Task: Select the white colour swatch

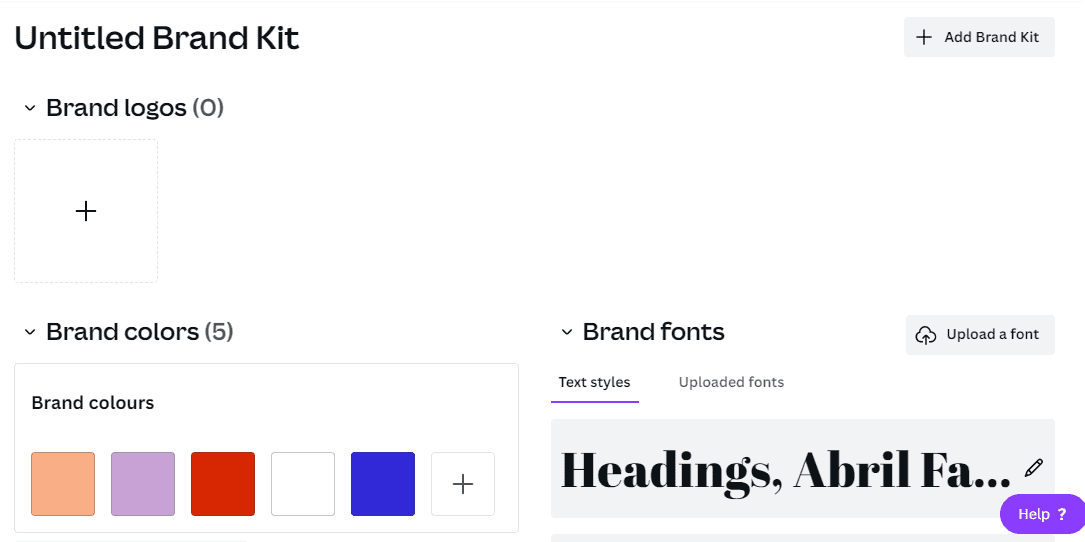Action: click(x=303, y=484)
